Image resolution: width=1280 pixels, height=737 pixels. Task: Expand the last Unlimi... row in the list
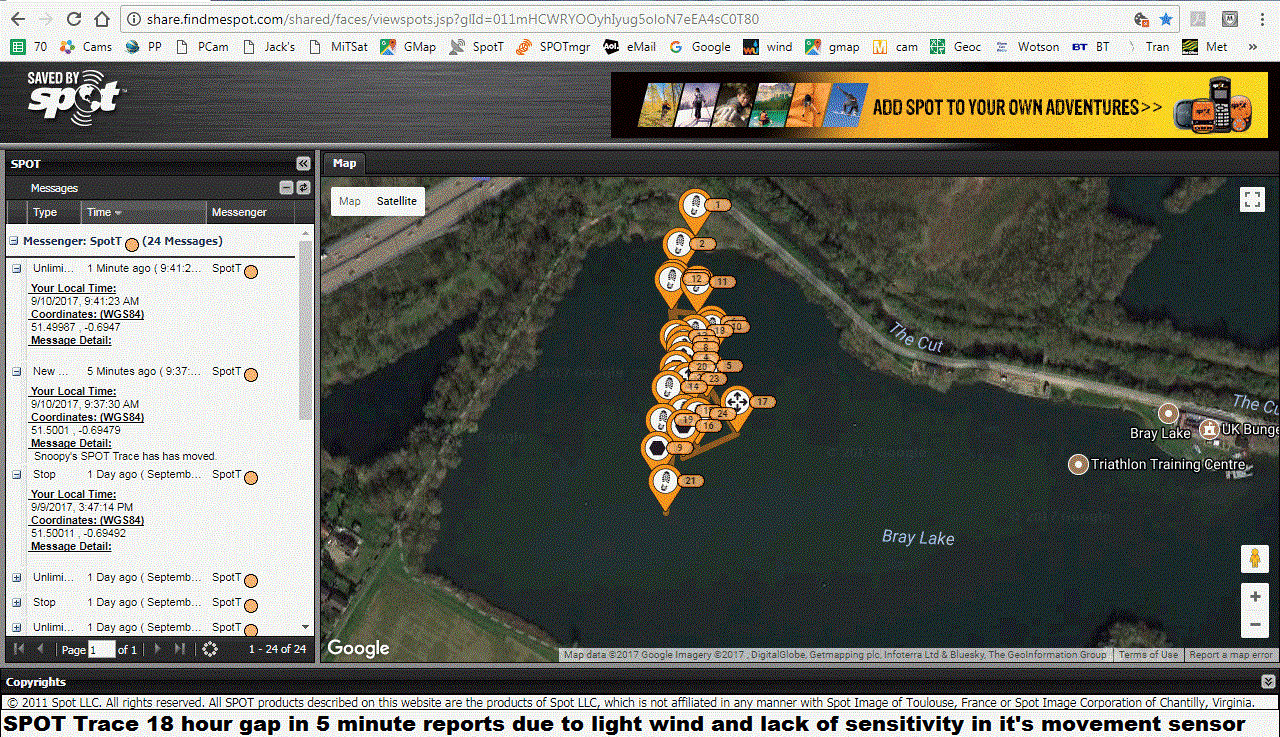[17, 628]
